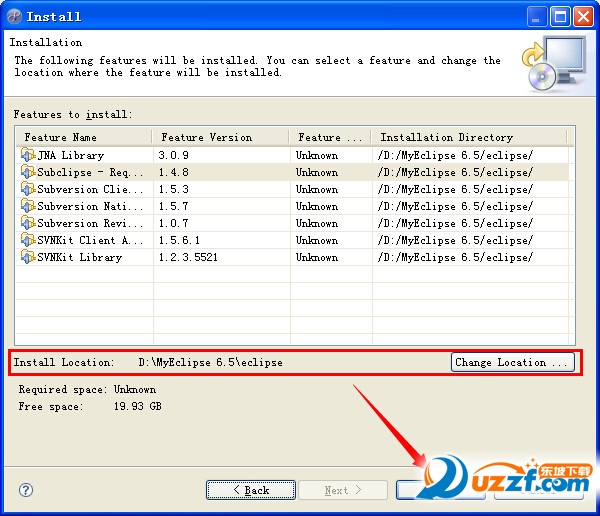
Task: Click the SVNKit Library feature icon
Action: [x=28, y=257]
